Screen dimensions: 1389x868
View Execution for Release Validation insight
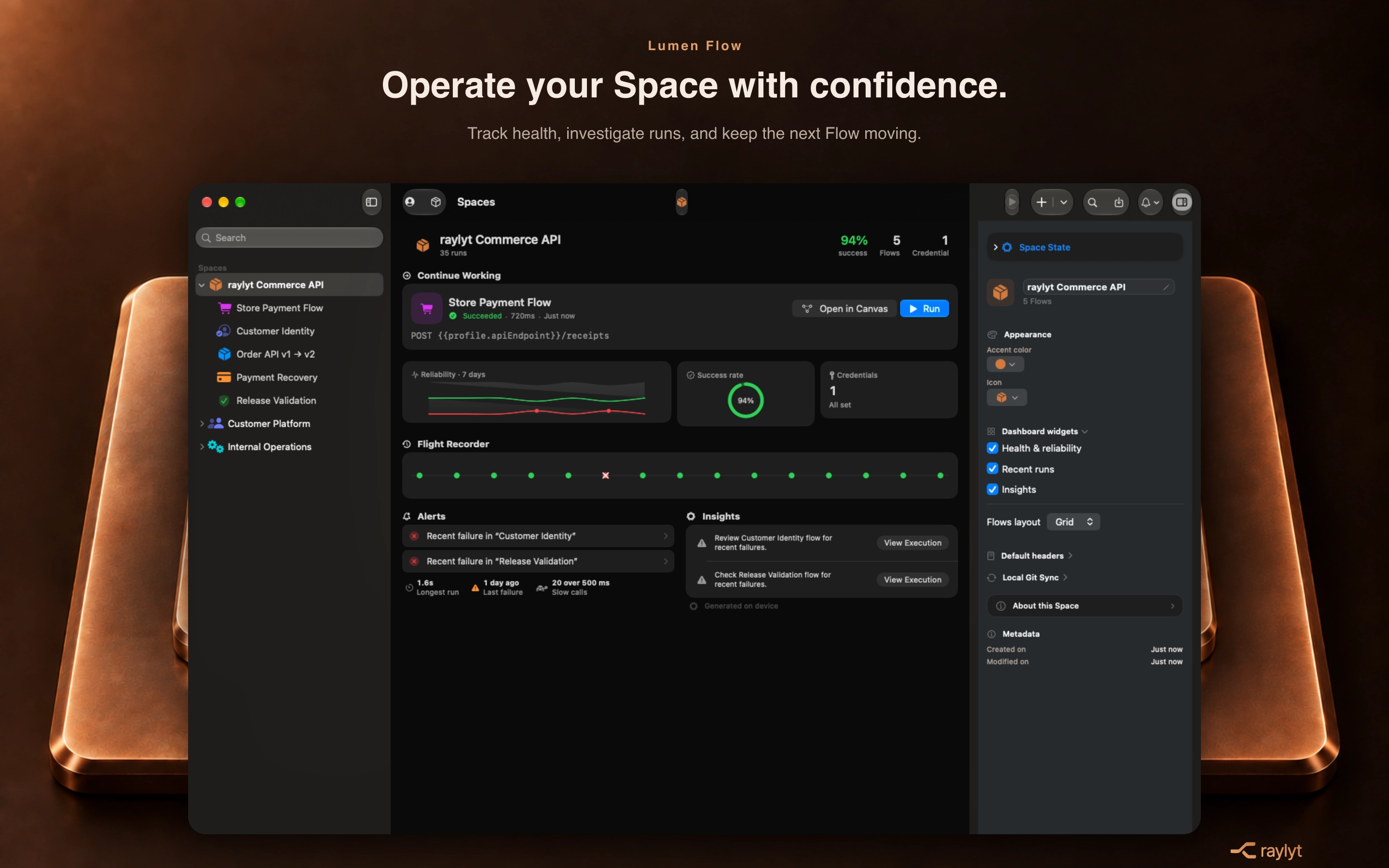tap(912, 580)
